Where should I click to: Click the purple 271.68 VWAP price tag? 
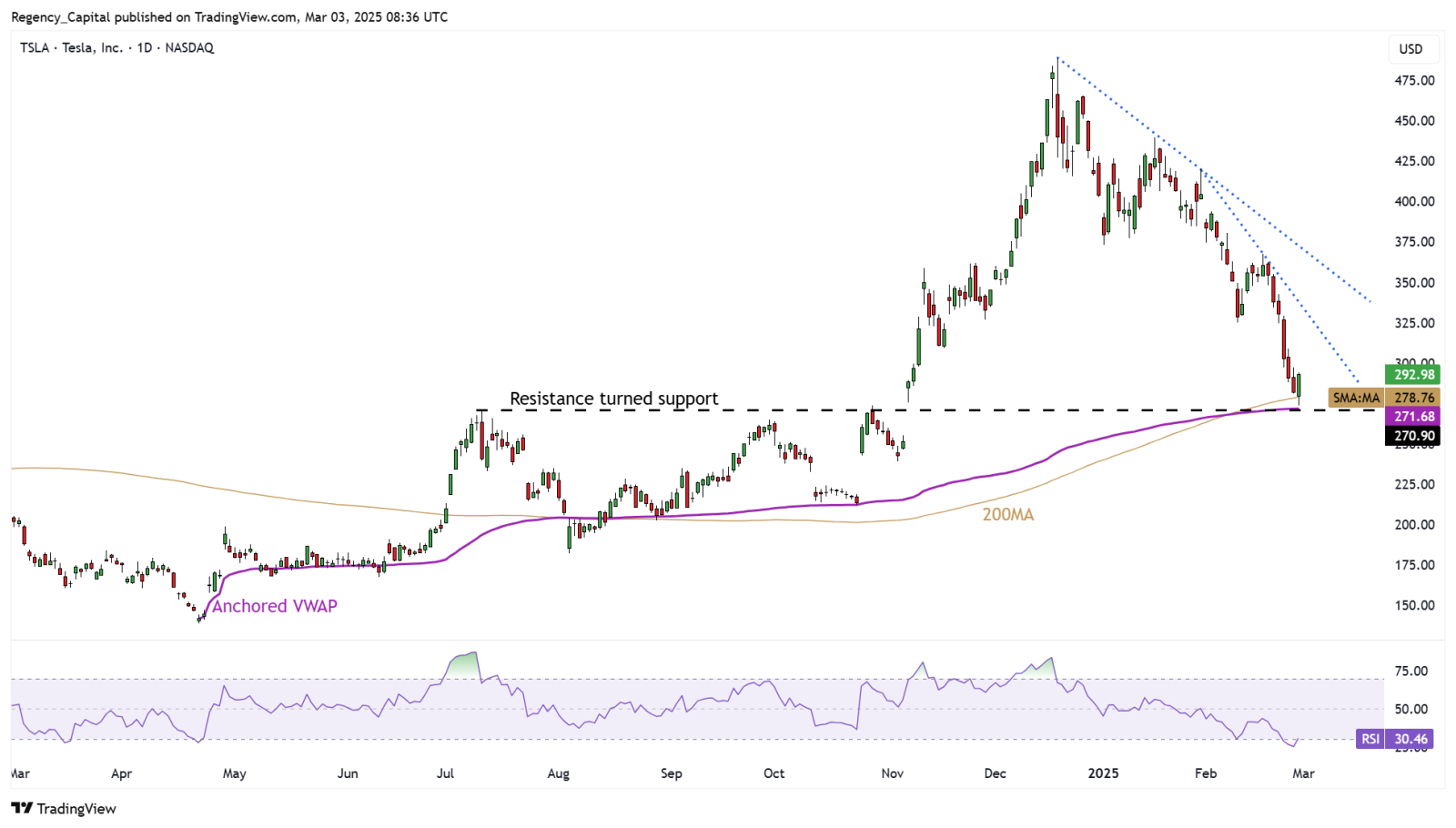[1413, 417]
